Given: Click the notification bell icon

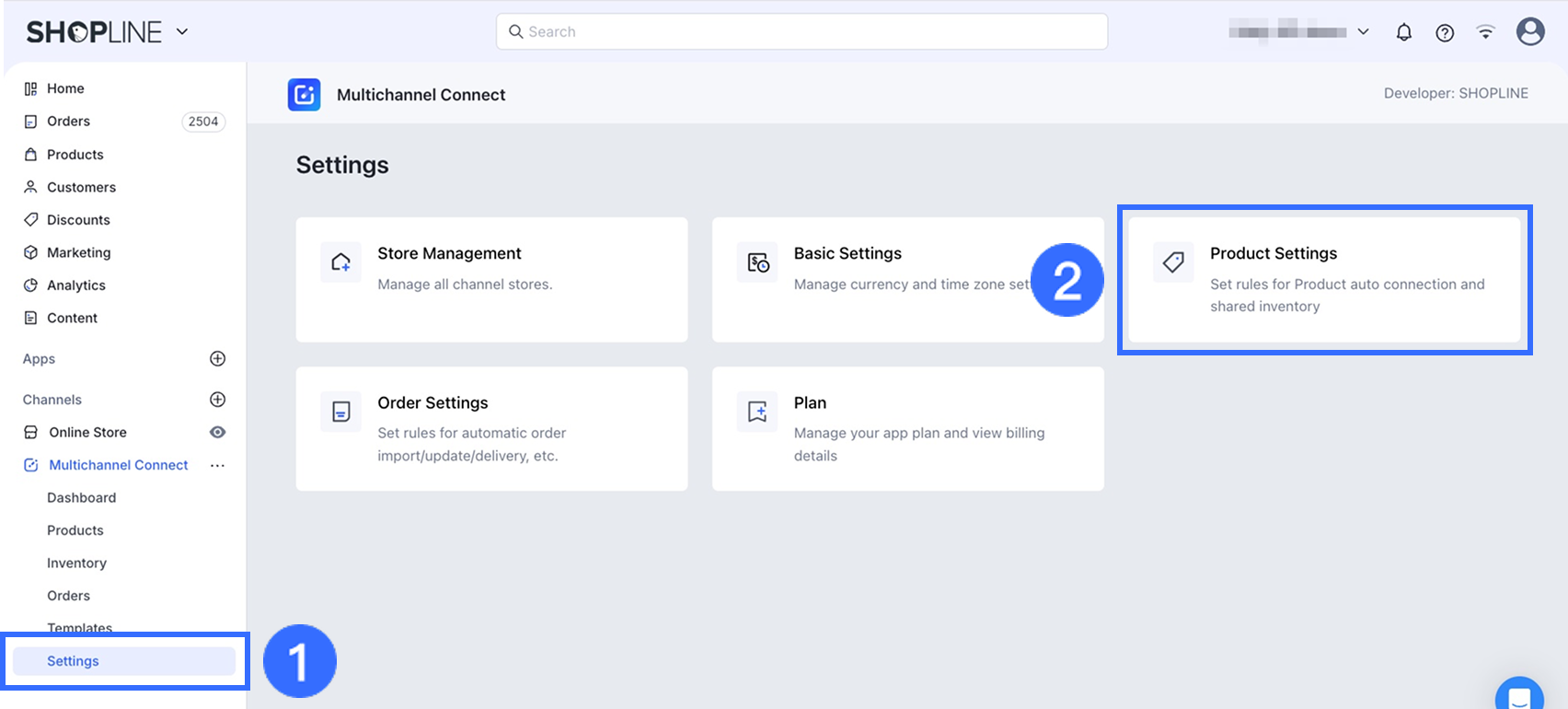Looking at the screenshot, I should (1403, 32).
